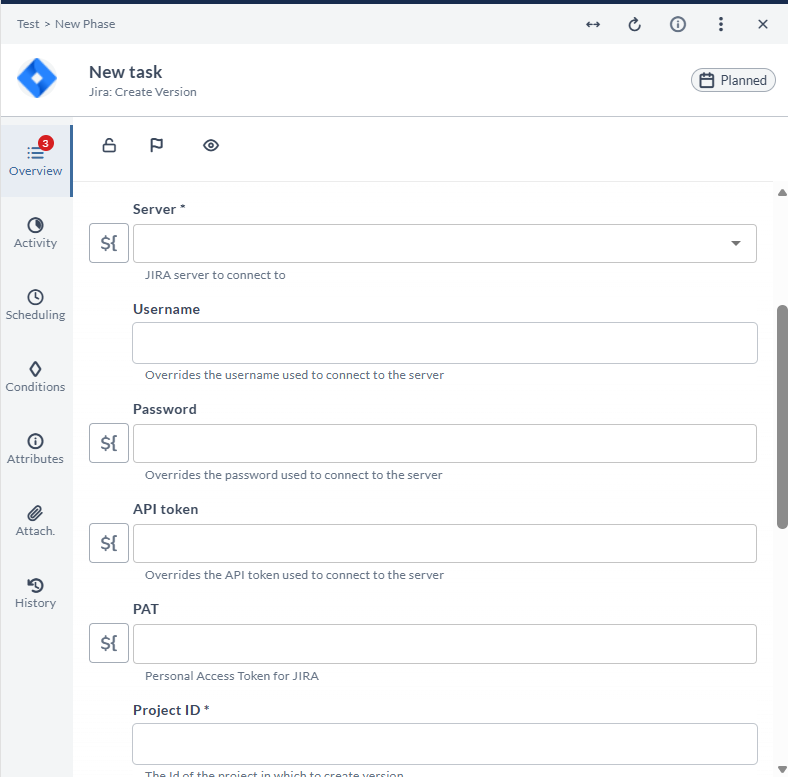Open the three-dot more options menu
This screenshot has width=788, height=777.
pos(721,24)
